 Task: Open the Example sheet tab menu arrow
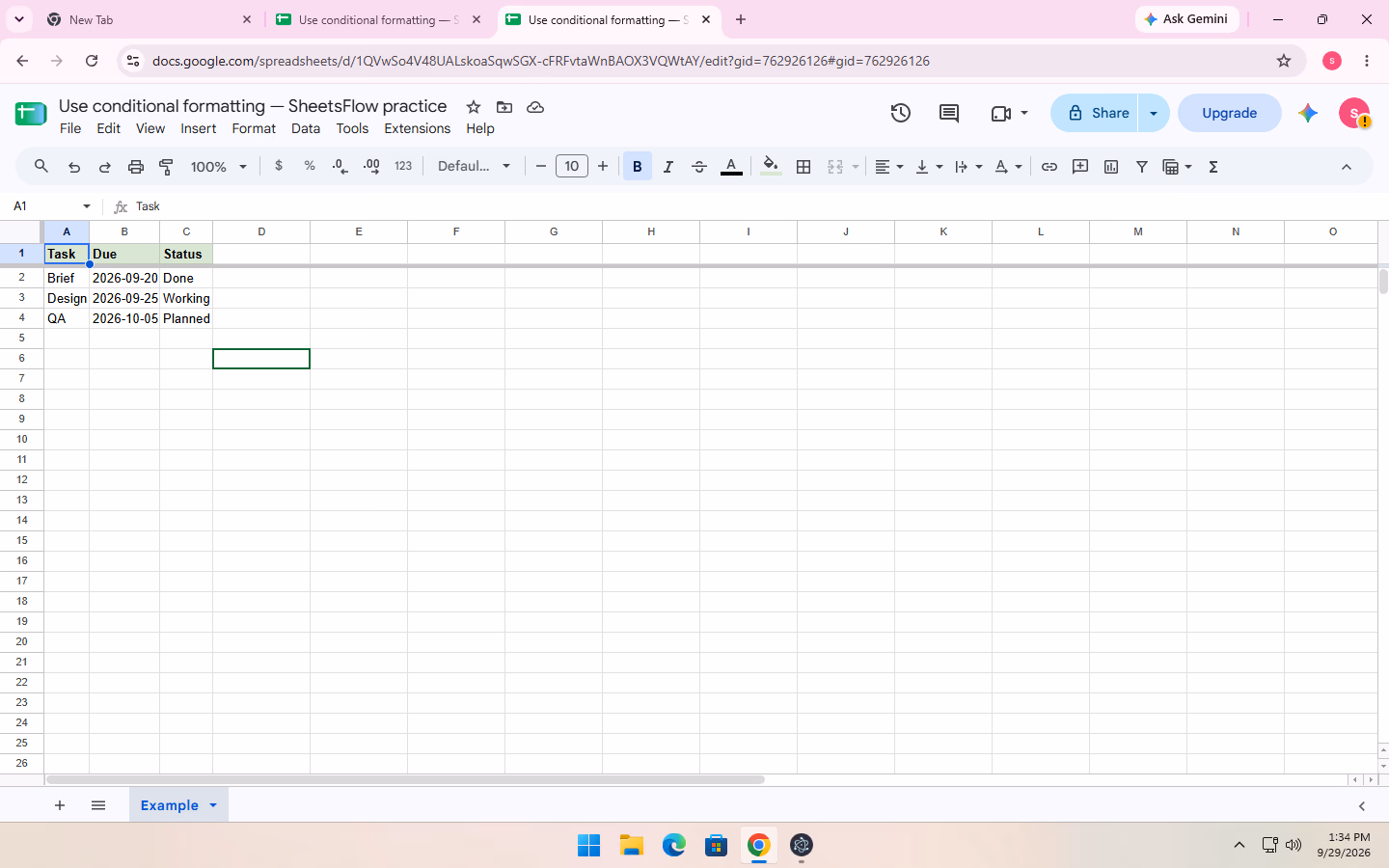coord(213,805)
